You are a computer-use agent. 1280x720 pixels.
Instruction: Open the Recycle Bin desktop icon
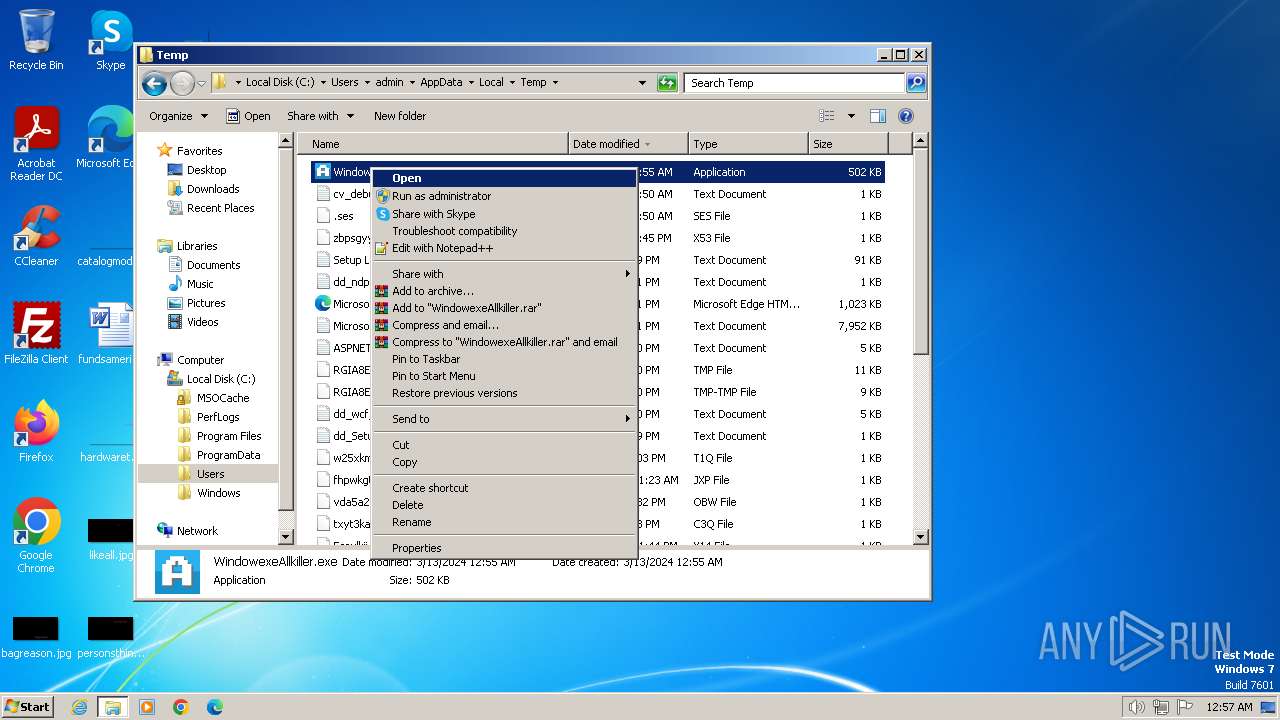tap(36, 40)
